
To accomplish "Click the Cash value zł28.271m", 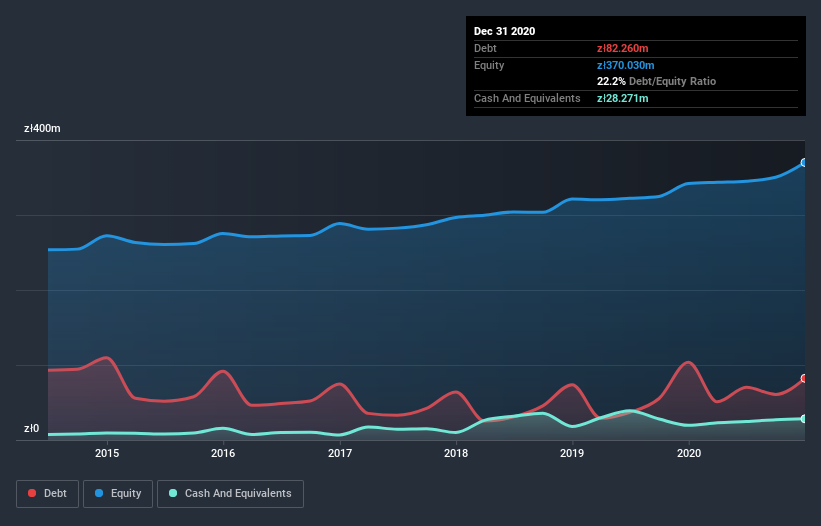I will [x=623, y=98].
